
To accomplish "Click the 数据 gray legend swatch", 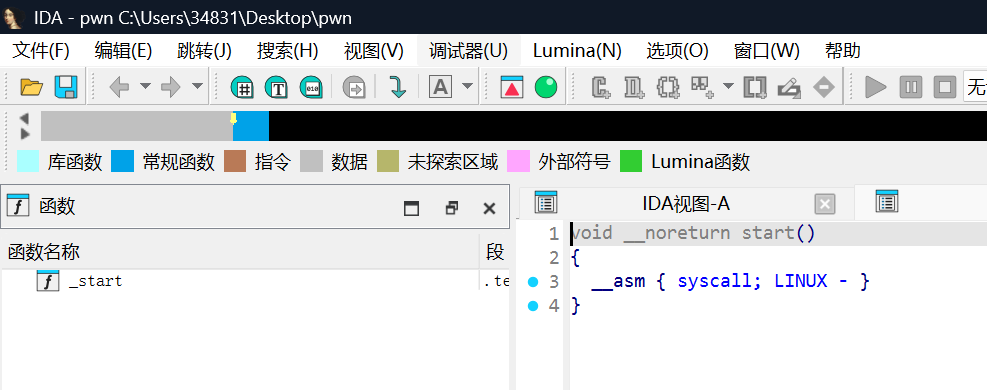I will click(311, 162).
